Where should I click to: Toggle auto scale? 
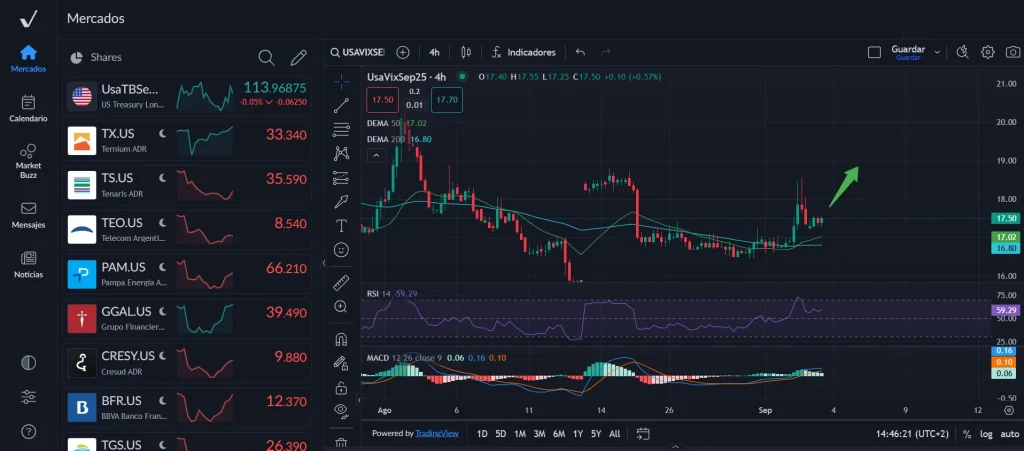click(1009, 434)
